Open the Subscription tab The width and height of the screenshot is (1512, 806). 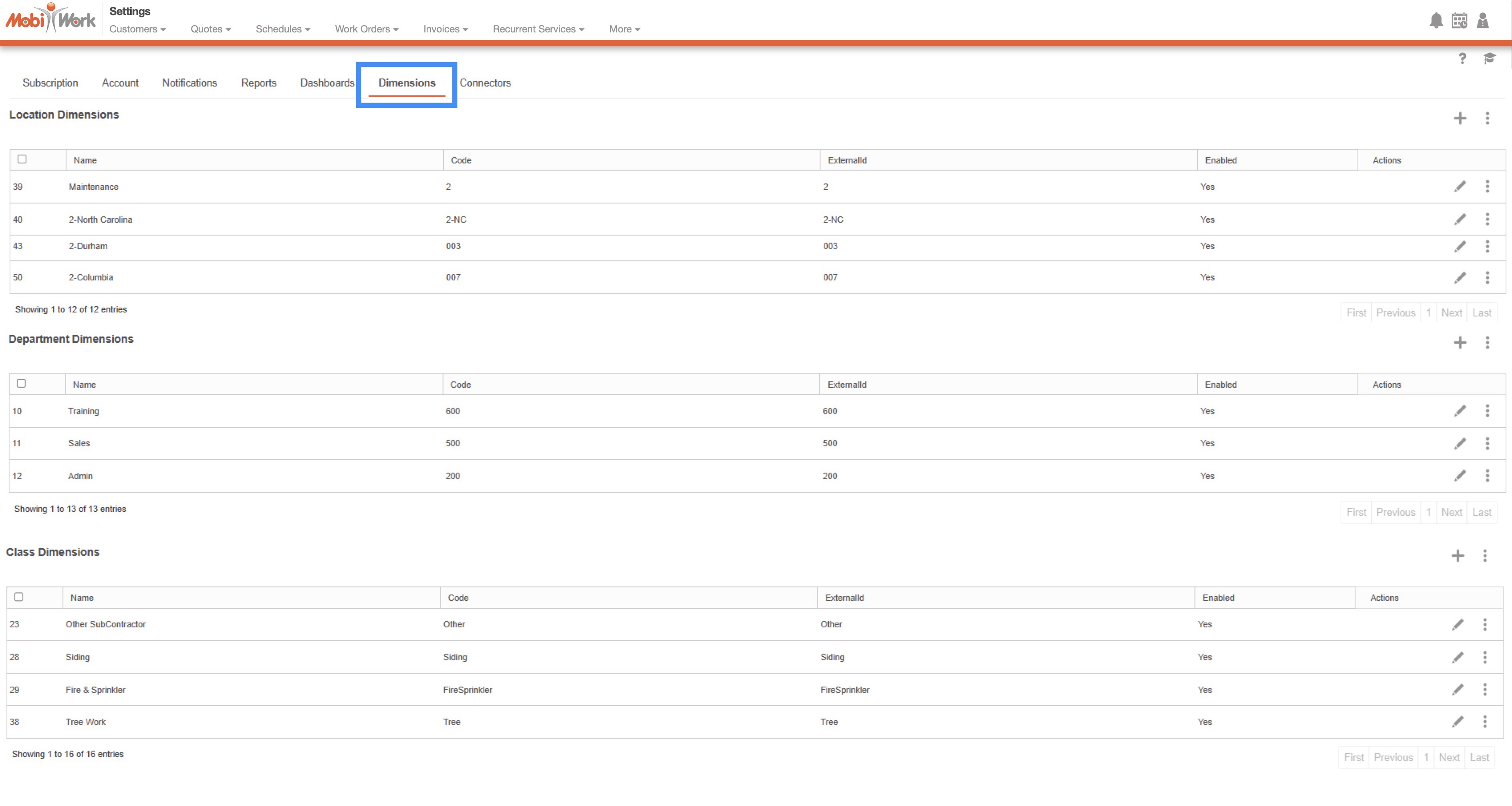50,83
